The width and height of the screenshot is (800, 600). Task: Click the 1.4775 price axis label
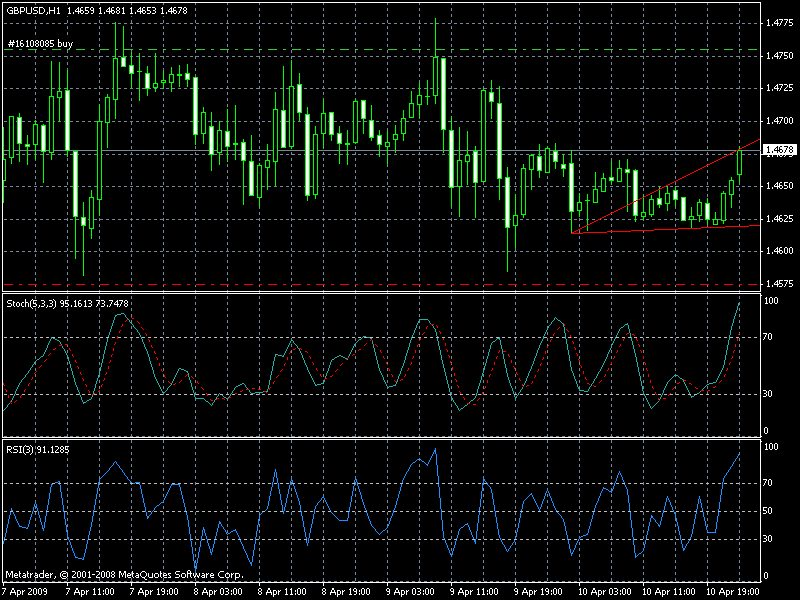780,23
